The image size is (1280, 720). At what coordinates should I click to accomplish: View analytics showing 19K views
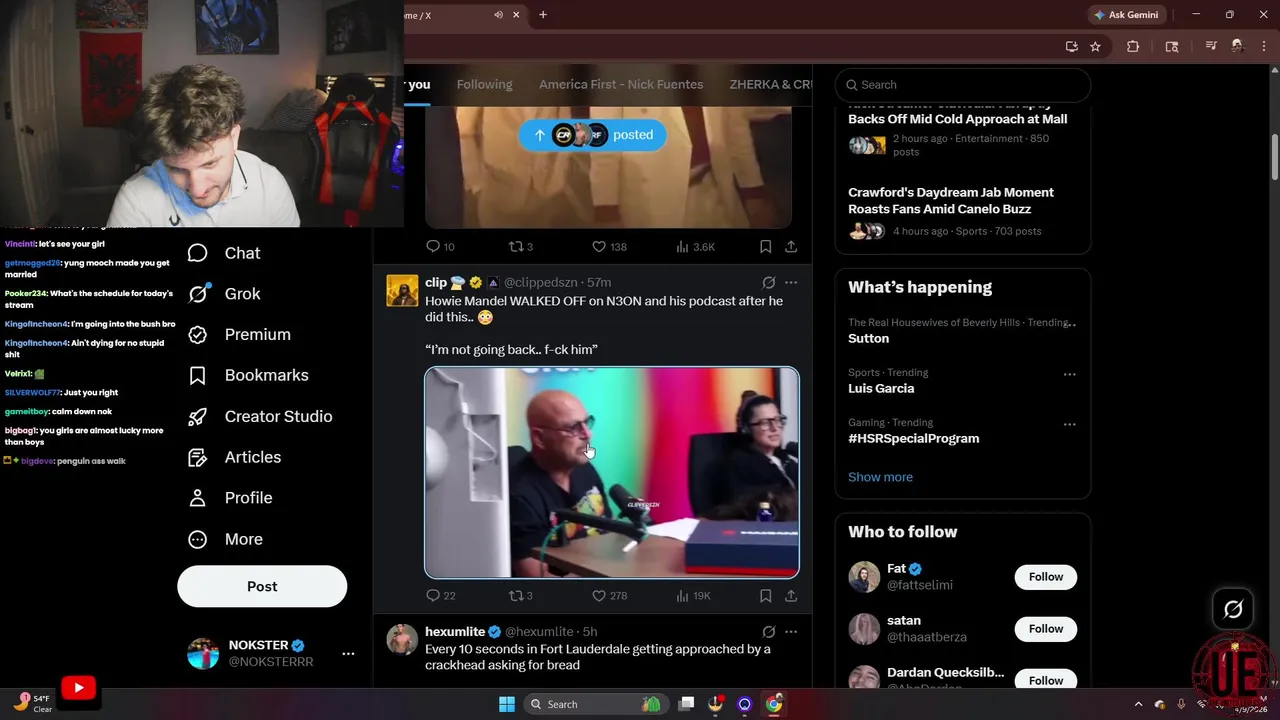pos(693,595)
